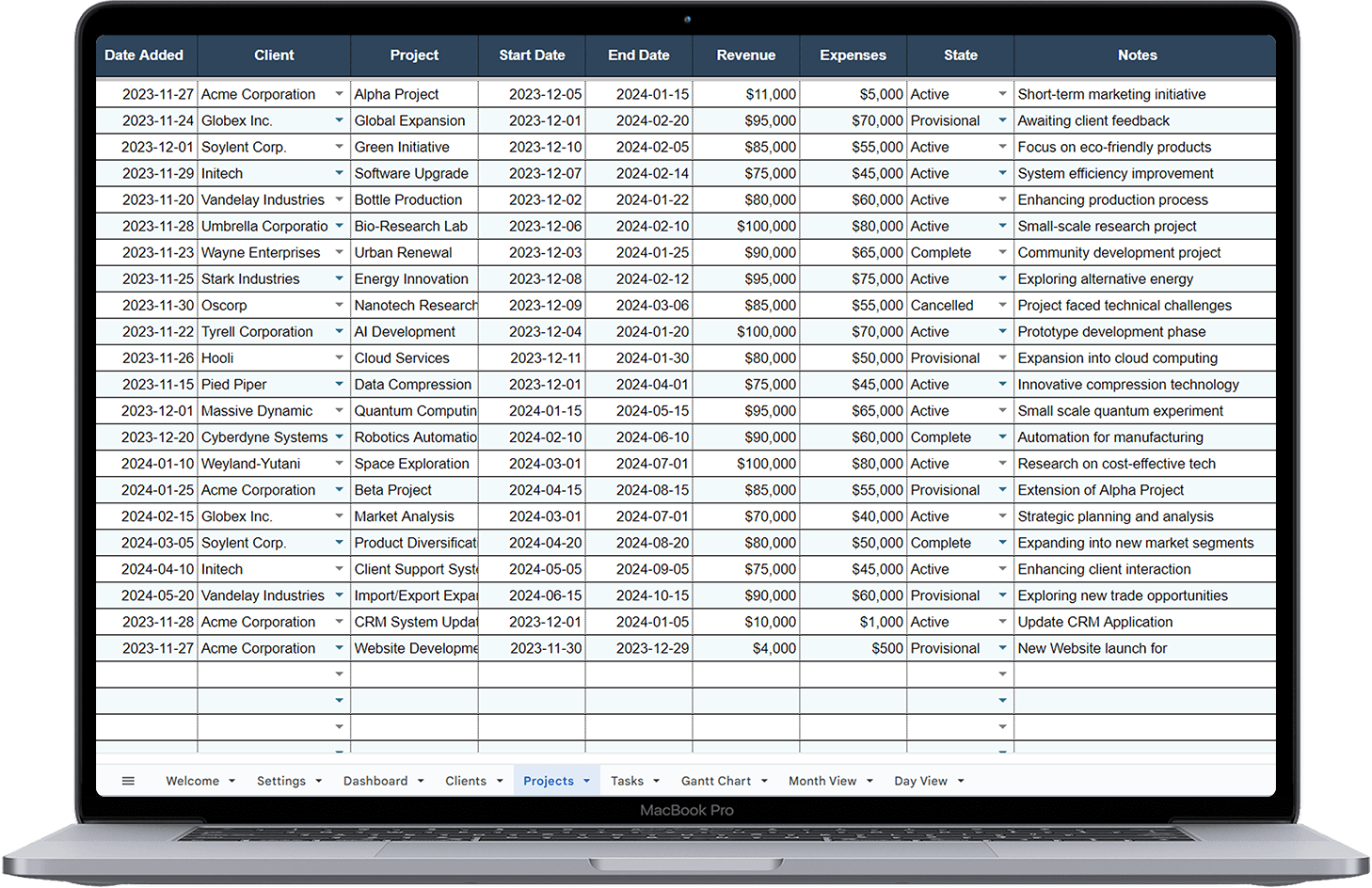This screenshot has width=1372, height=888.
Task: Open state dropdown for Urban Renewal row
Action: coord(1002,252)
